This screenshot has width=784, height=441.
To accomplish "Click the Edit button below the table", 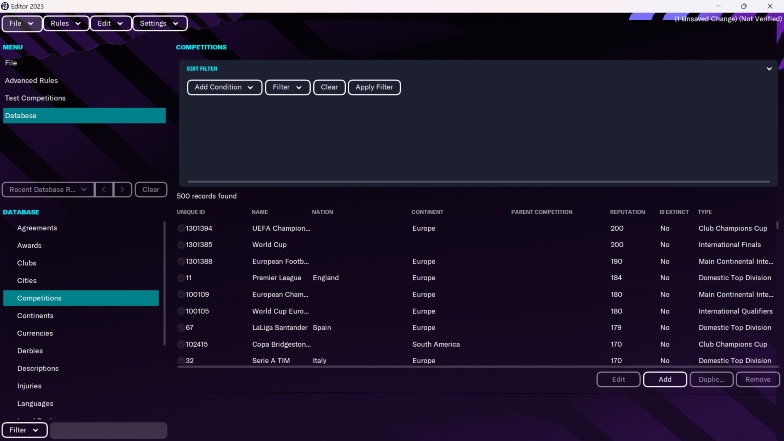I will 618,380.
